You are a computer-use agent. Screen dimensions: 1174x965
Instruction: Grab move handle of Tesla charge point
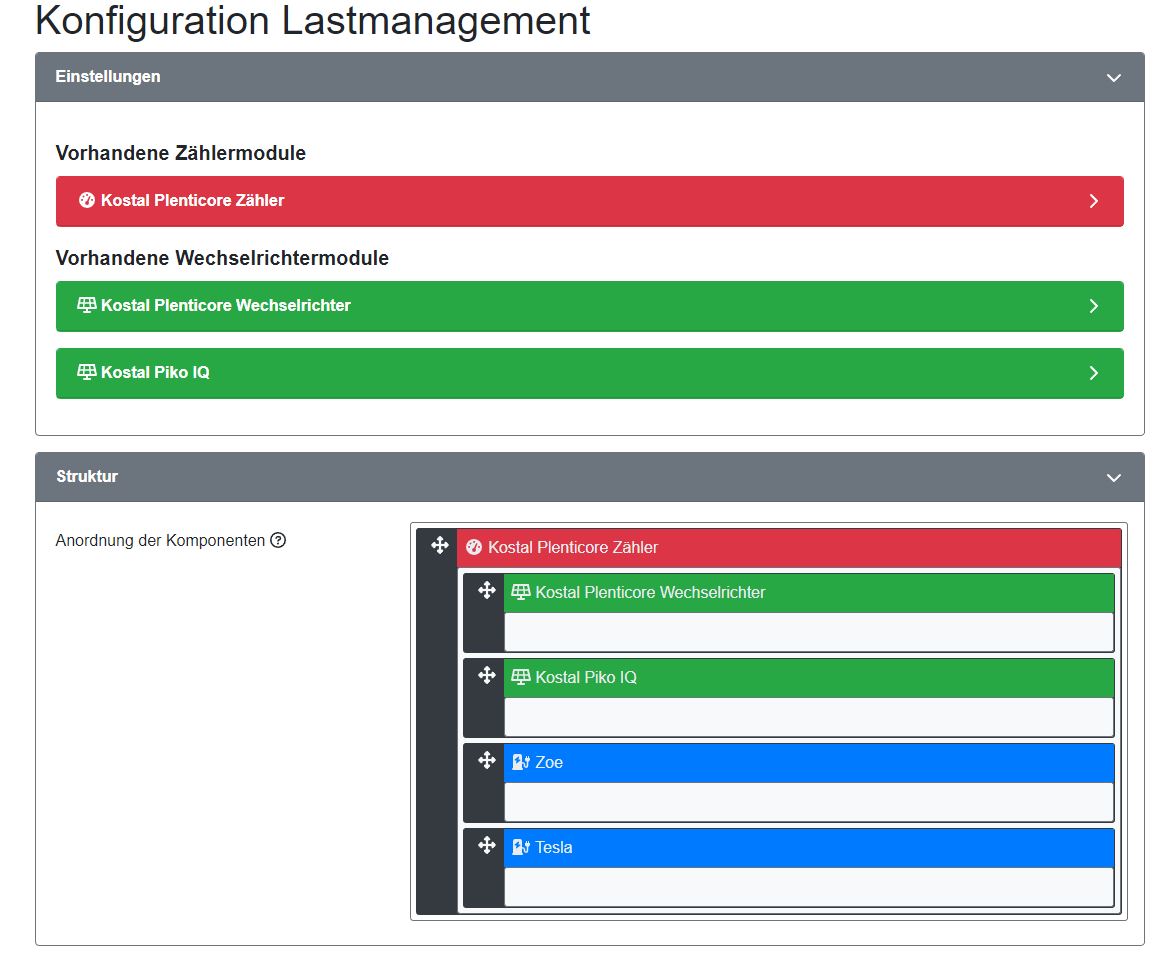(487, 845)
